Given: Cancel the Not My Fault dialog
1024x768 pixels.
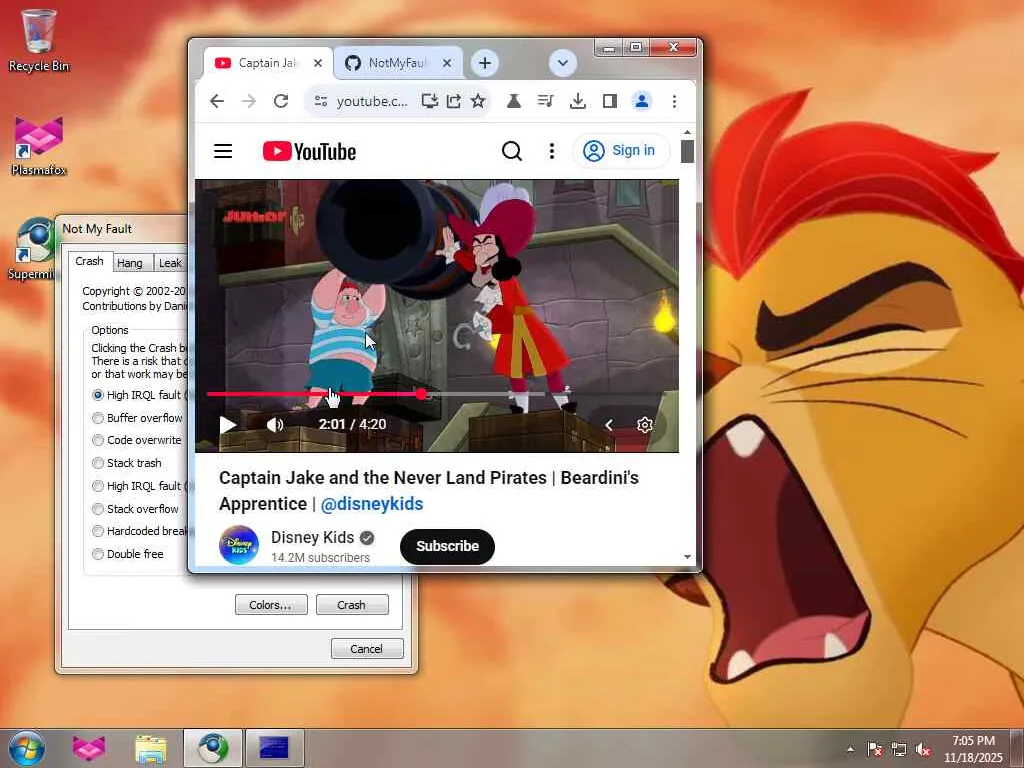Looking at the screenshot, I should [367, 648].
